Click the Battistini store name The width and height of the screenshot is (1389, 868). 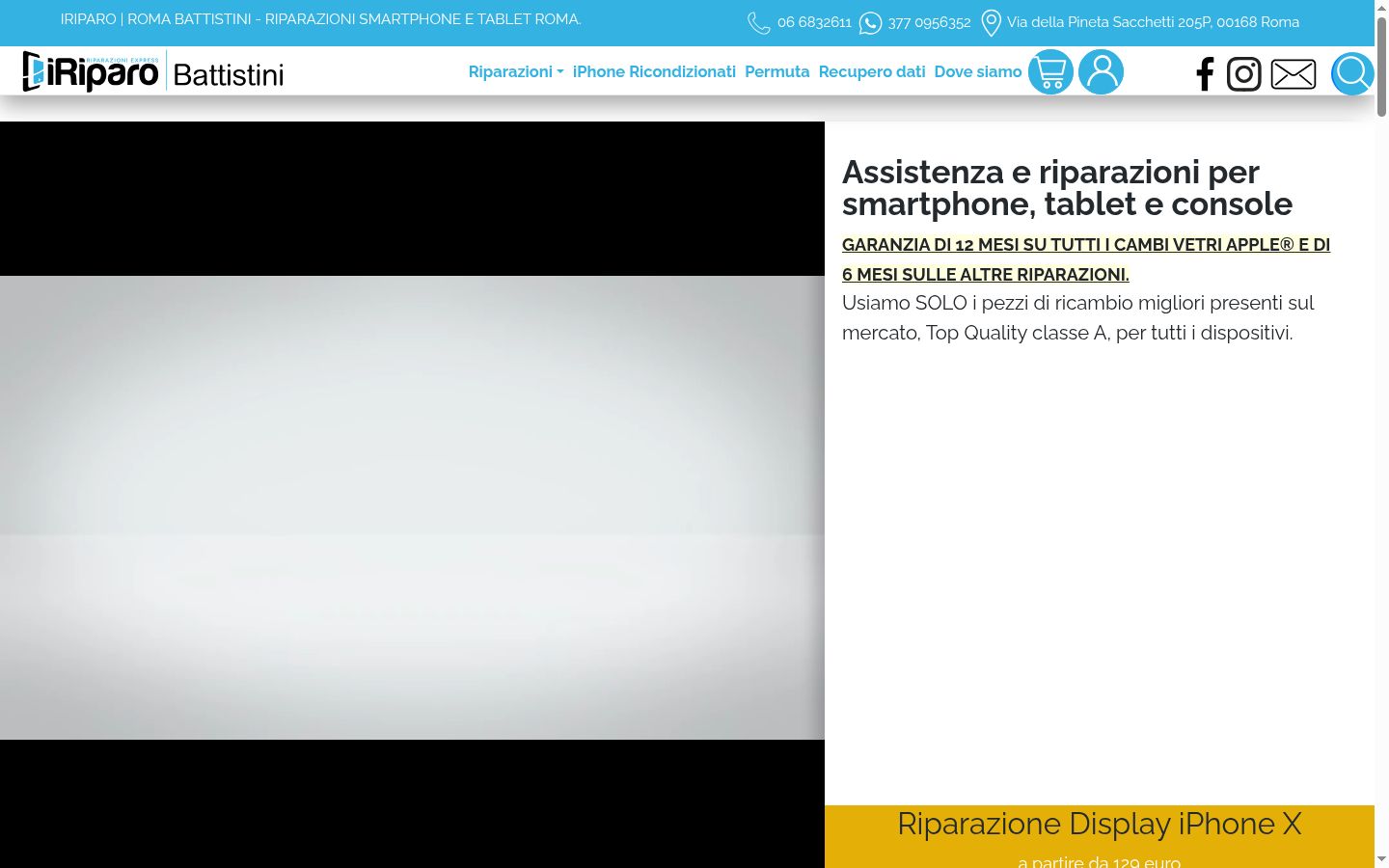(229, 74)
